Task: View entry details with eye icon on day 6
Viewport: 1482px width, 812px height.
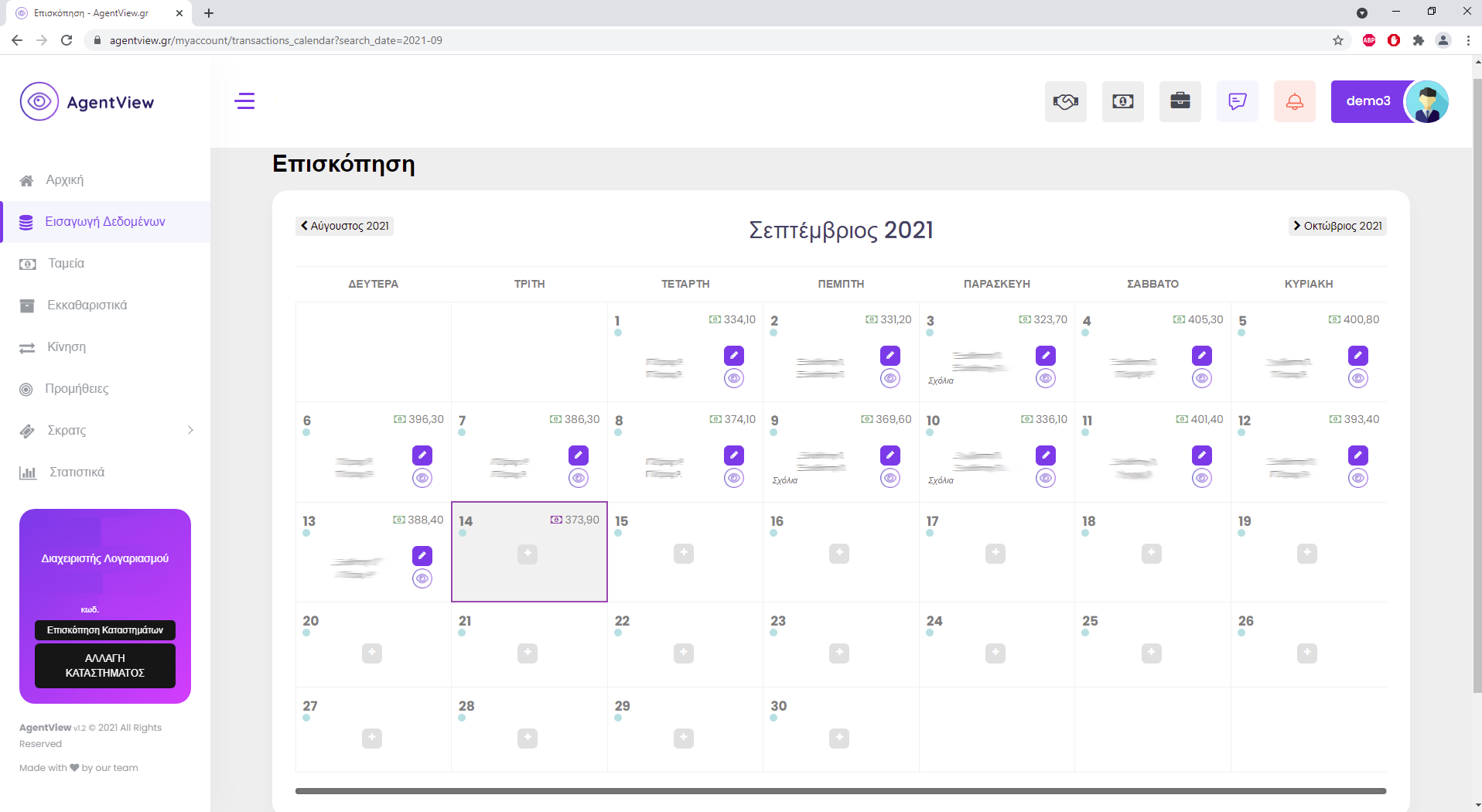Action: coord(422,479)
